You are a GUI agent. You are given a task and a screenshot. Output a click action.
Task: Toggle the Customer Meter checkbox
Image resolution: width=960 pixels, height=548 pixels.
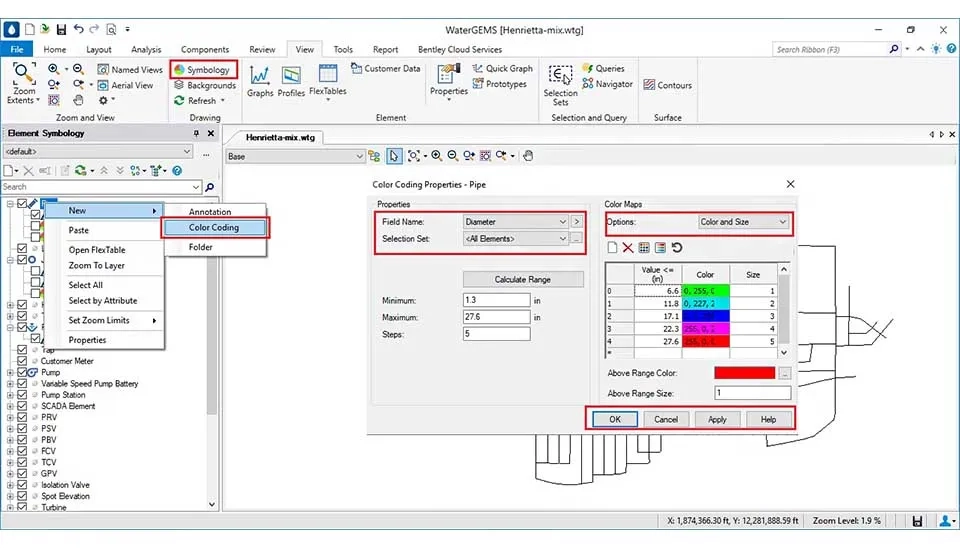(x=22, y=361)
